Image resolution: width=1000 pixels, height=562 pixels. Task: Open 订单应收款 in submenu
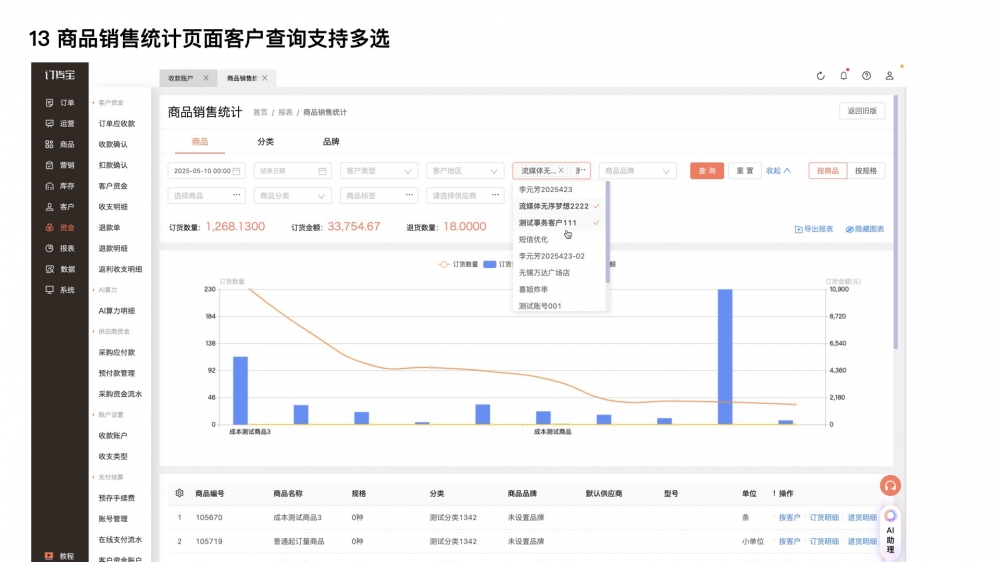pos(117,124)
